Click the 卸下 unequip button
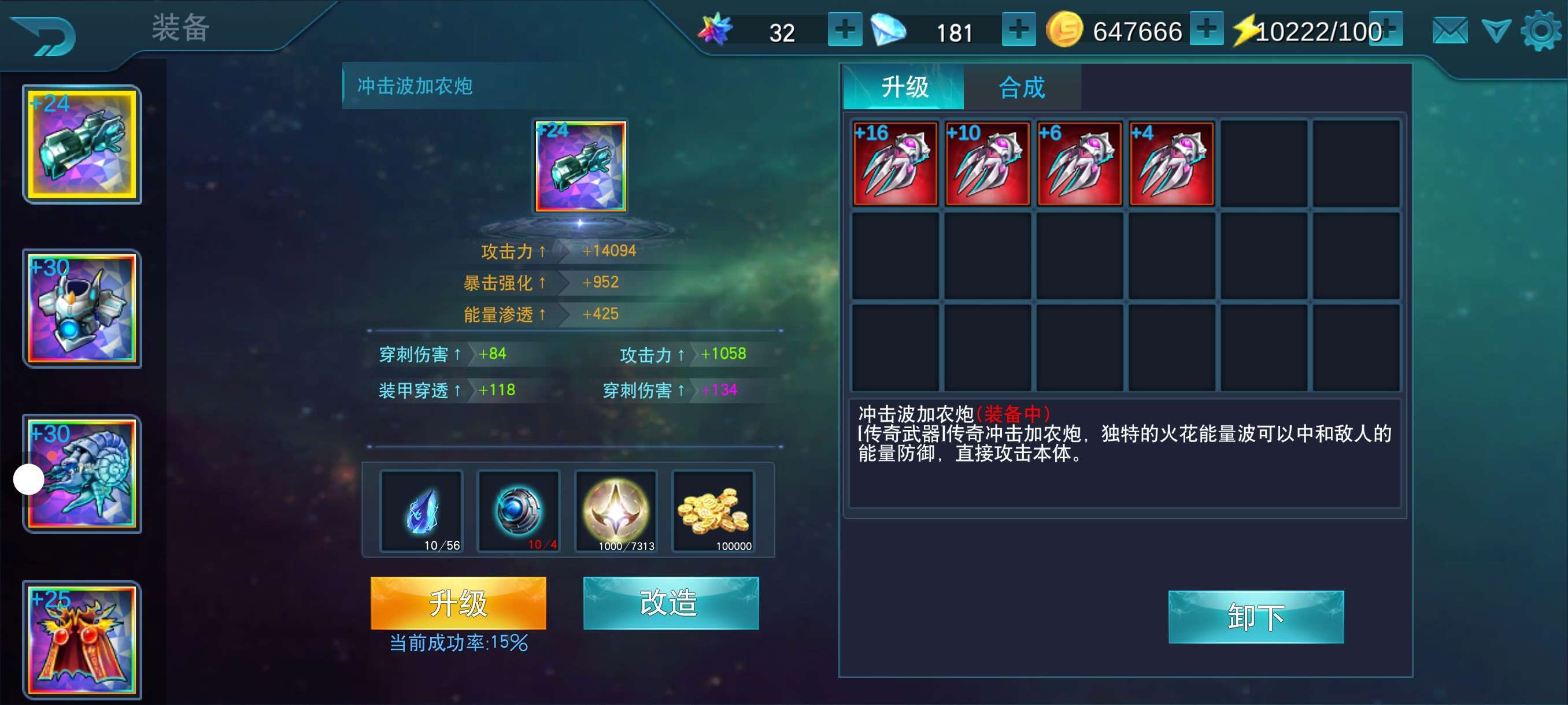 (x=1256, y=617)
